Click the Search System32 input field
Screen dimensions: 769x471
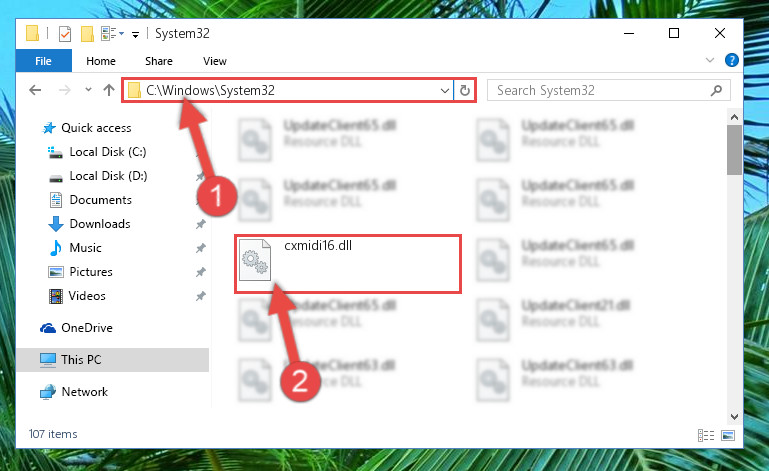click(x=601, y=90)
